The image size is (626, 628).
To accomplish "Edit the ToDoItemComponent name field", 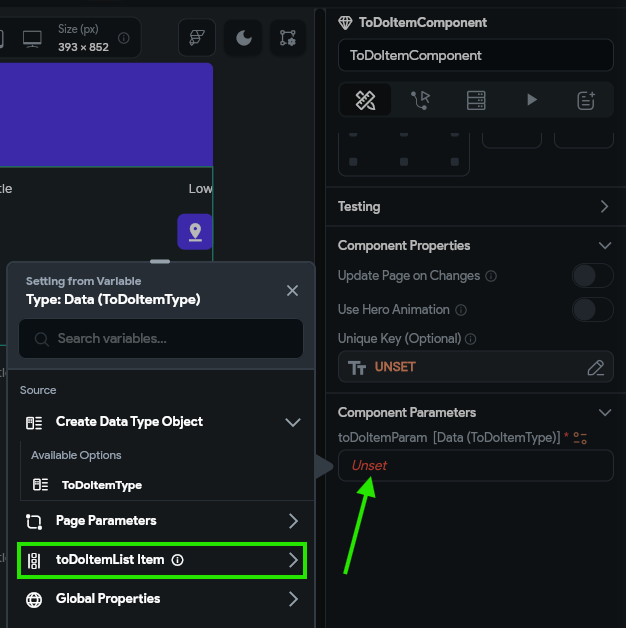I will coord(476,55).
